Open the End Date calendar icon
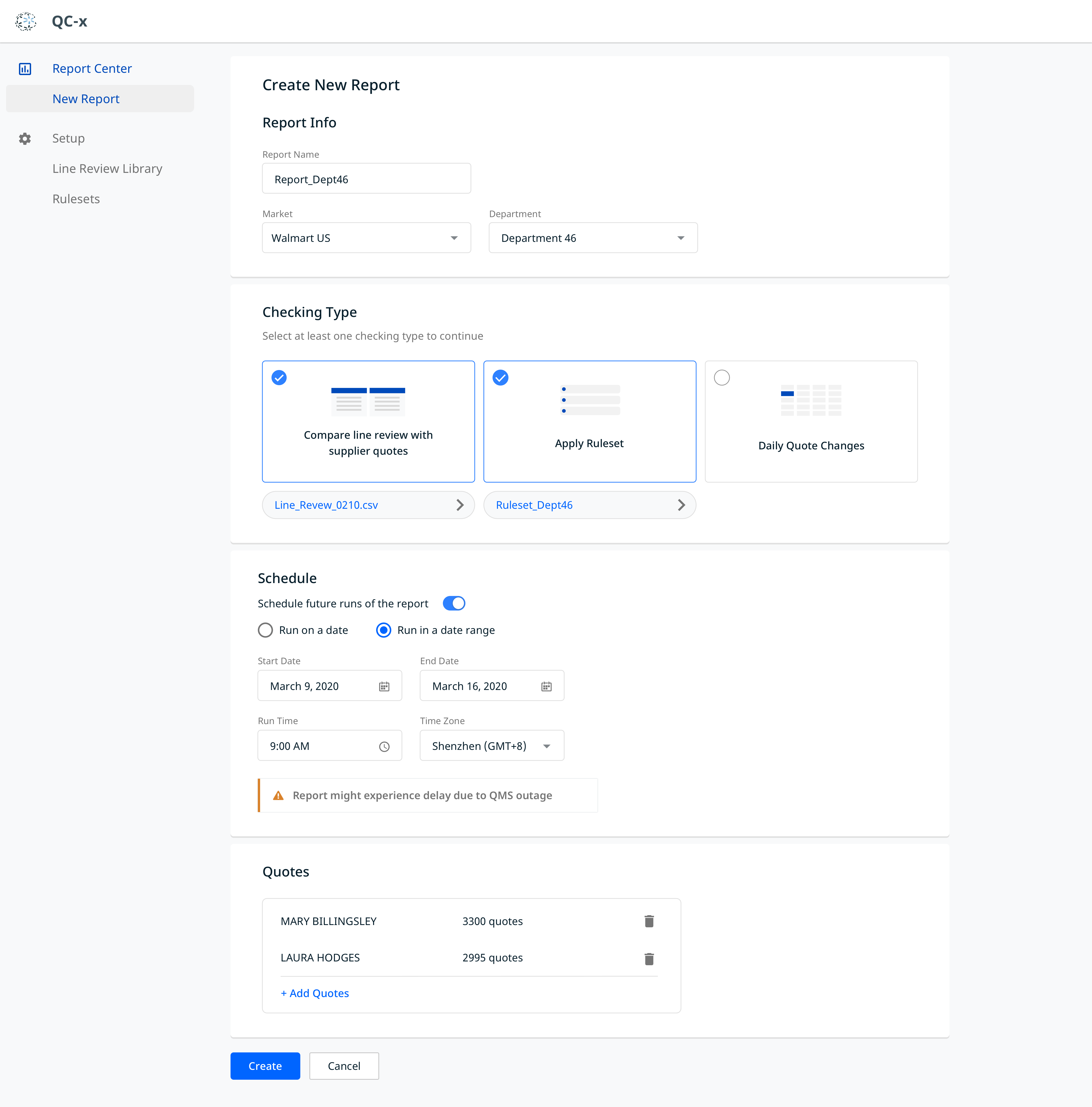 coord(546,686)
